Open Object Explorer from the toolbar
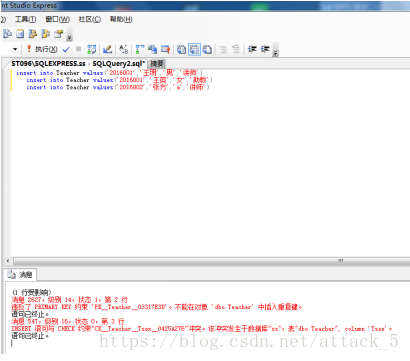Viewport: 410px width, 361px height. click(x=33, y=34)
